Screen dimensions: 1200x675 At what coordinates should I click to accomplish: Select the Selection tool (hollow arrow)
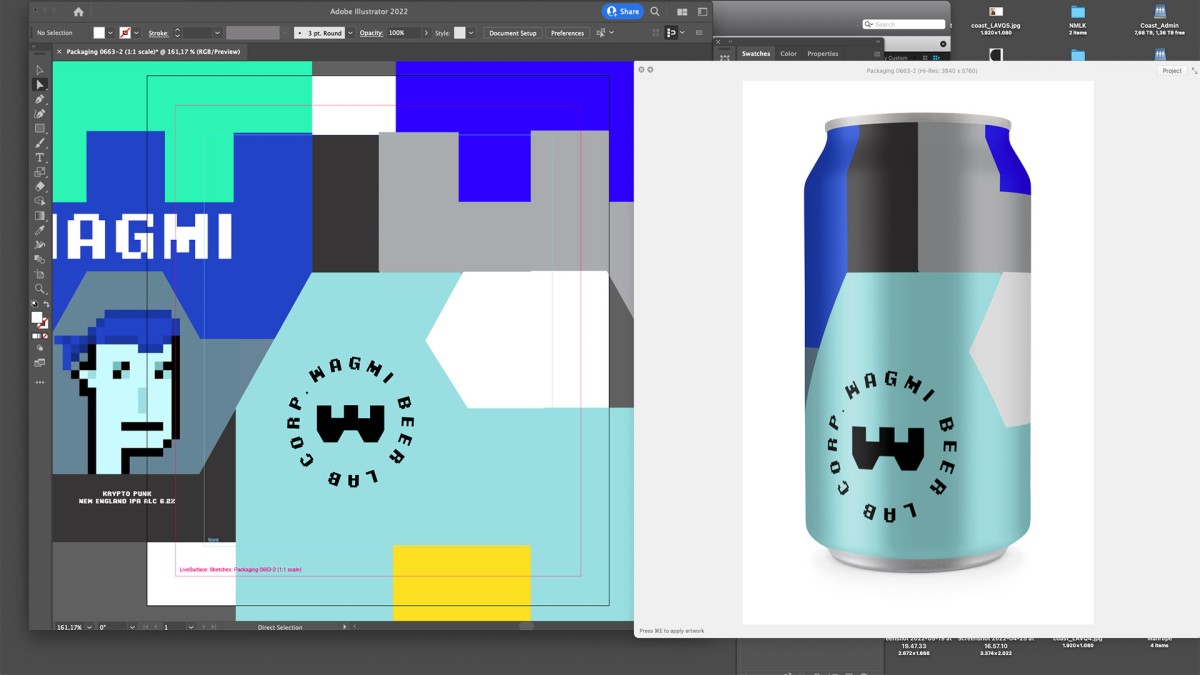[40, 70]
